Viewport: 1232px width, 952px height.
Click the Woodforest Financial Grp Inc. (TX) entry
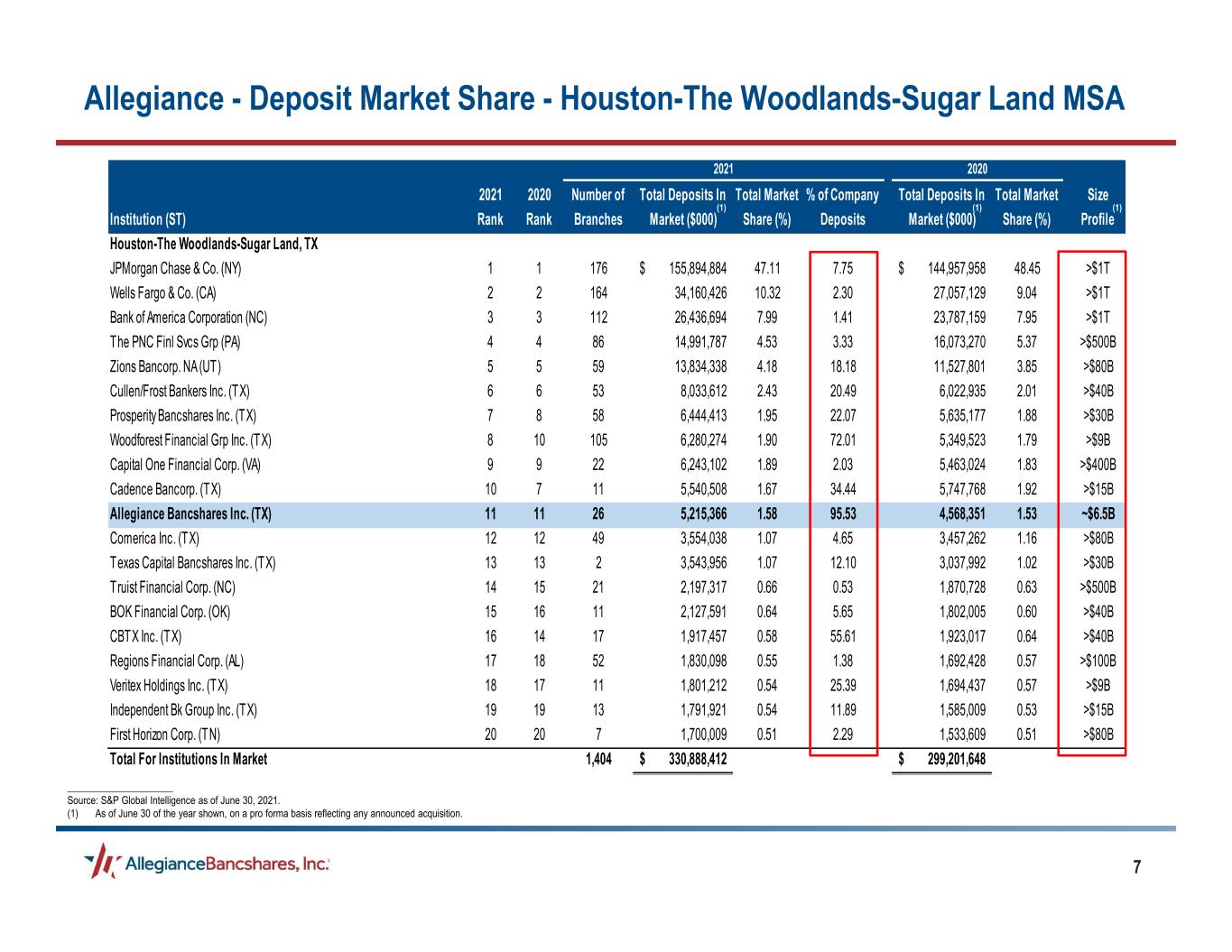tap(190, 440)
